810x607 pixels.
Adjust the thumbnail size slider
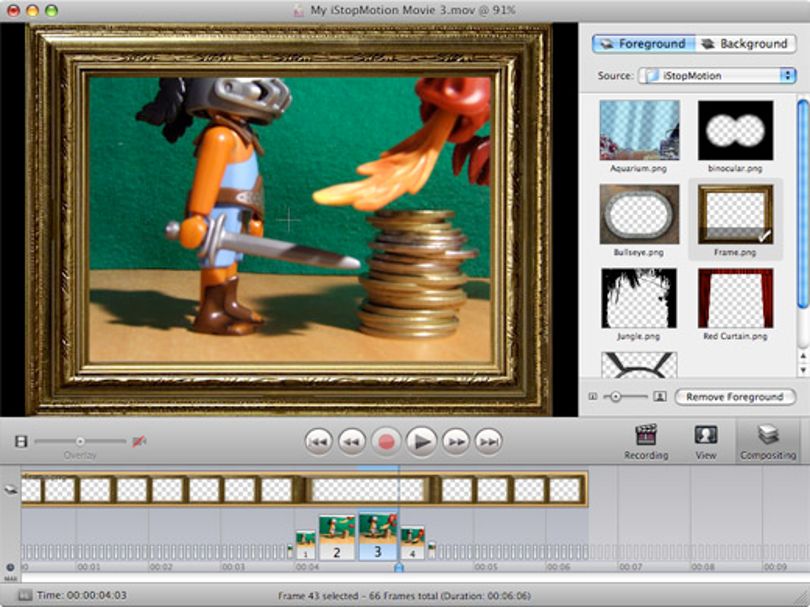point(626,397)
